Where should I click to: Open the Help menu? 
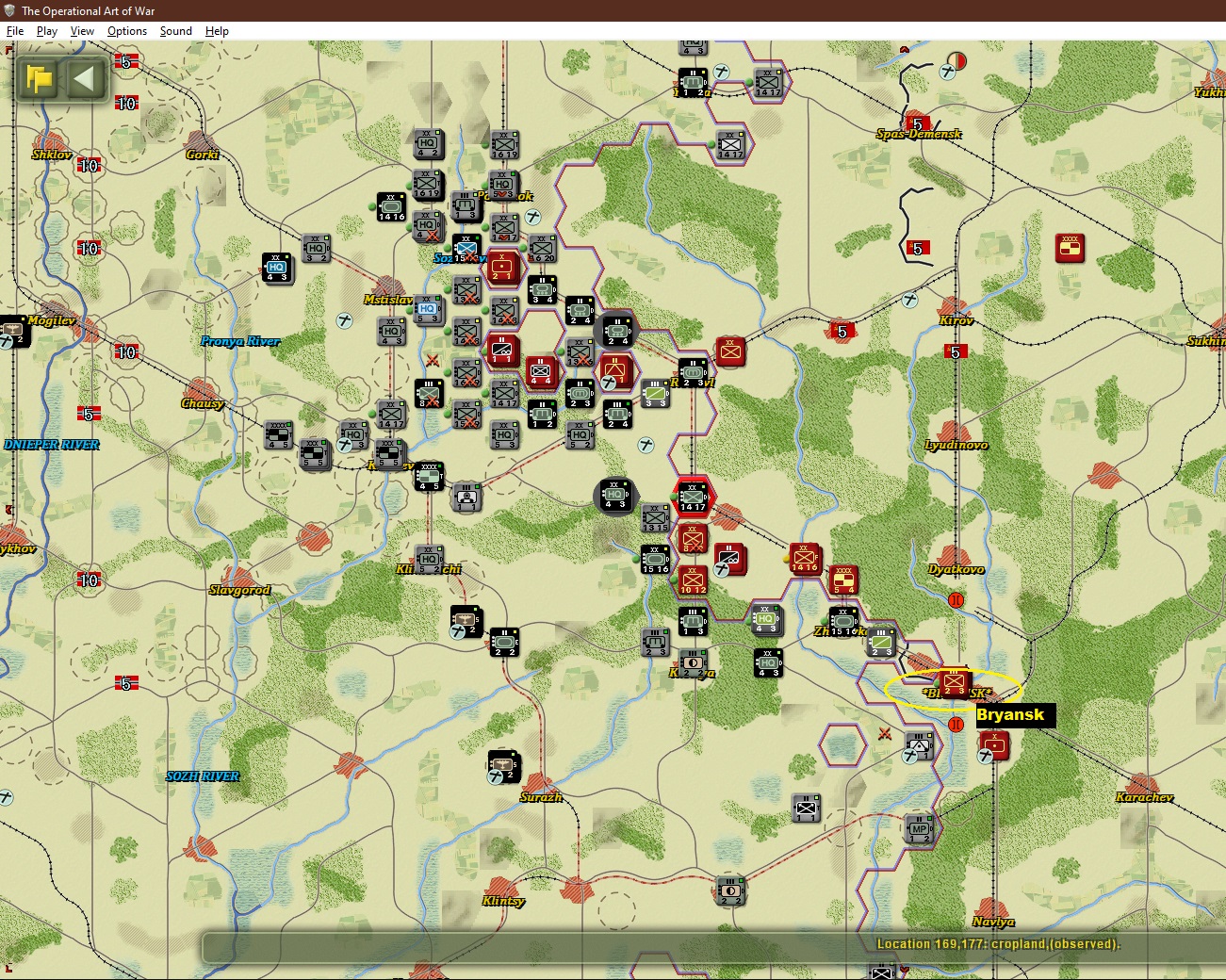click(x=217, y=31)
